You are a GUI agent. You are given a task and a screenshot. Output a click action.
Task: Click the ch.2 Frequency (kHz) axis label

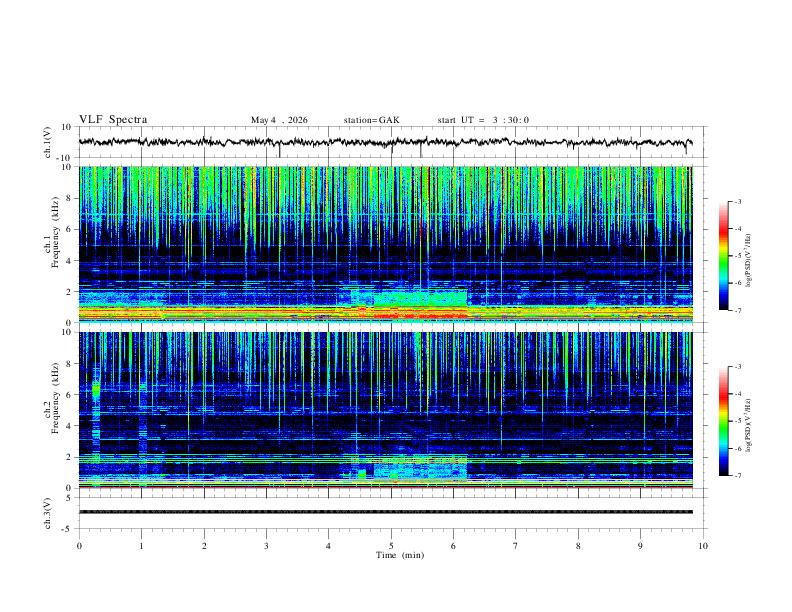[x=55, y=399]
